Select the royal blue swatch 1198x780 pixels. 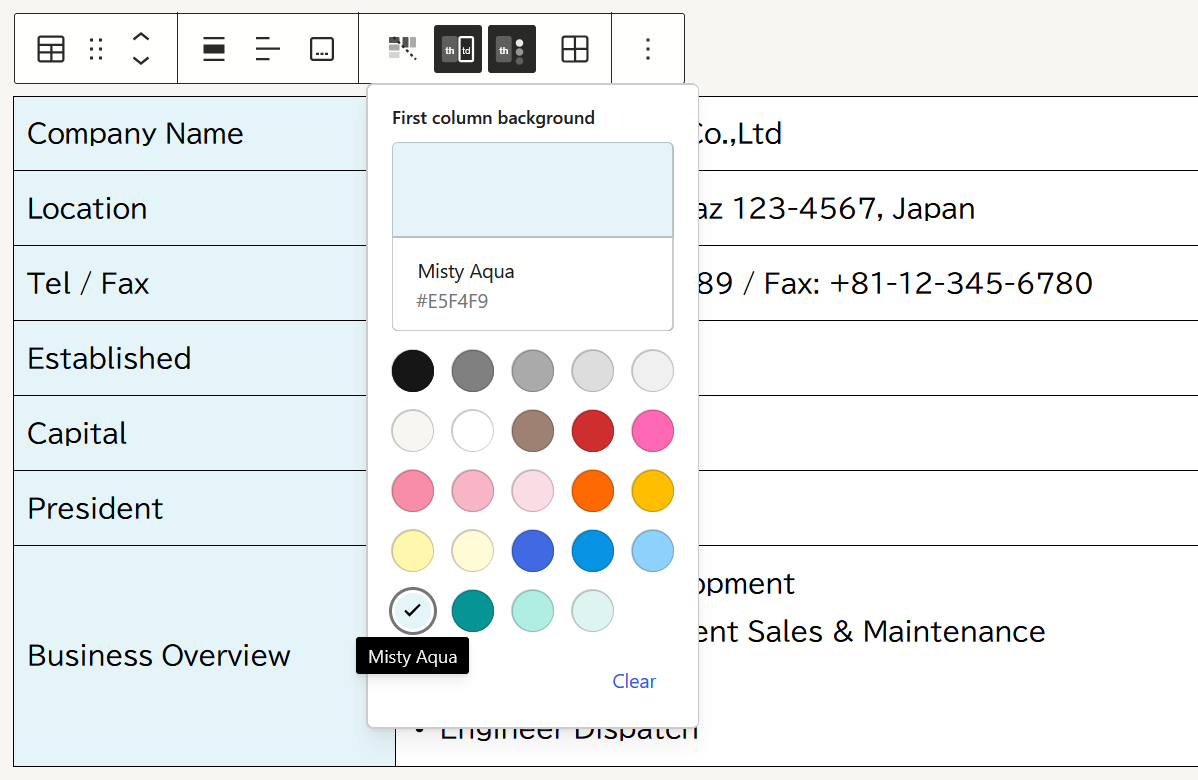click(533, 551)
